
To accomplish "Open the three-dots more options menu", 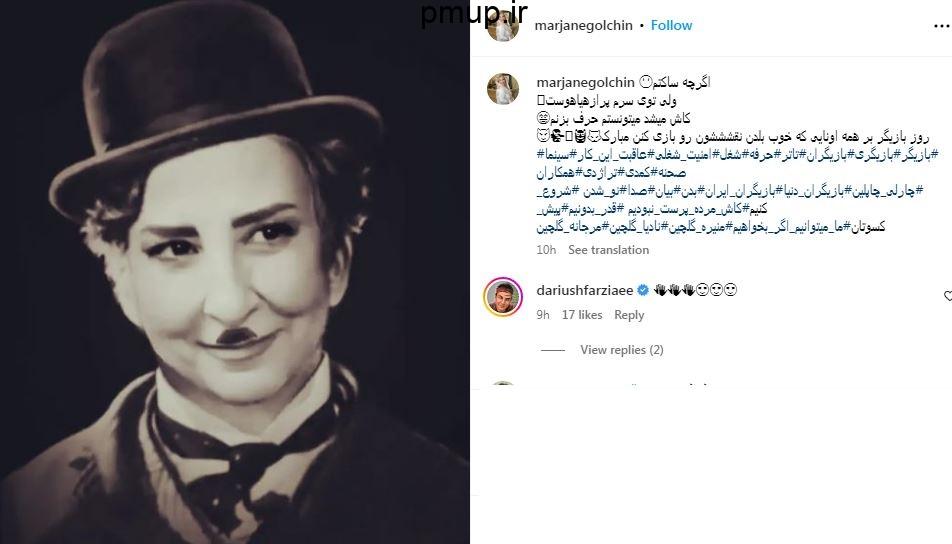I will pos(942,26).
